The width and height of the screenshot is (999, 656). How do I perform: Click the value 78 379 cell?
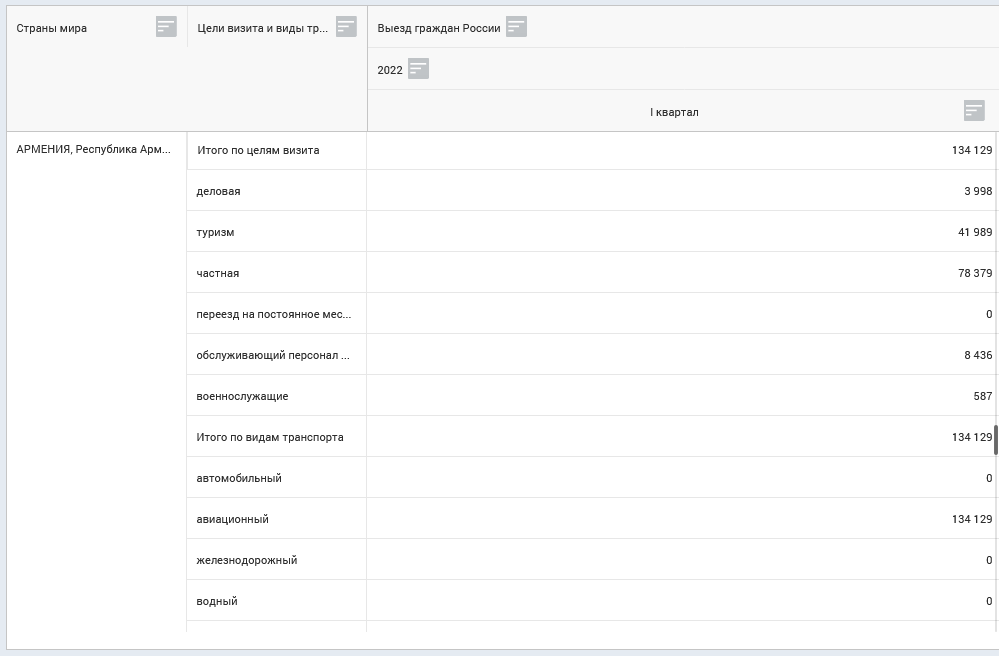974,273
